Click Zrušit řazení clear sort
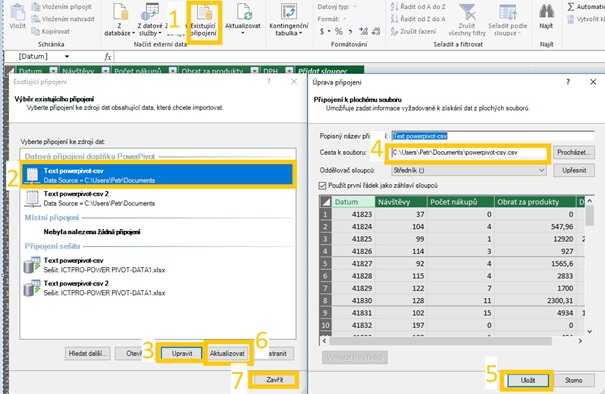 point(413,31)
